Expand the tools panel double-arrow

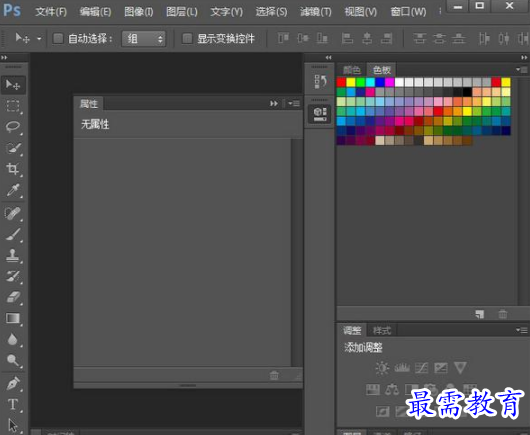[x=4, y=57]
